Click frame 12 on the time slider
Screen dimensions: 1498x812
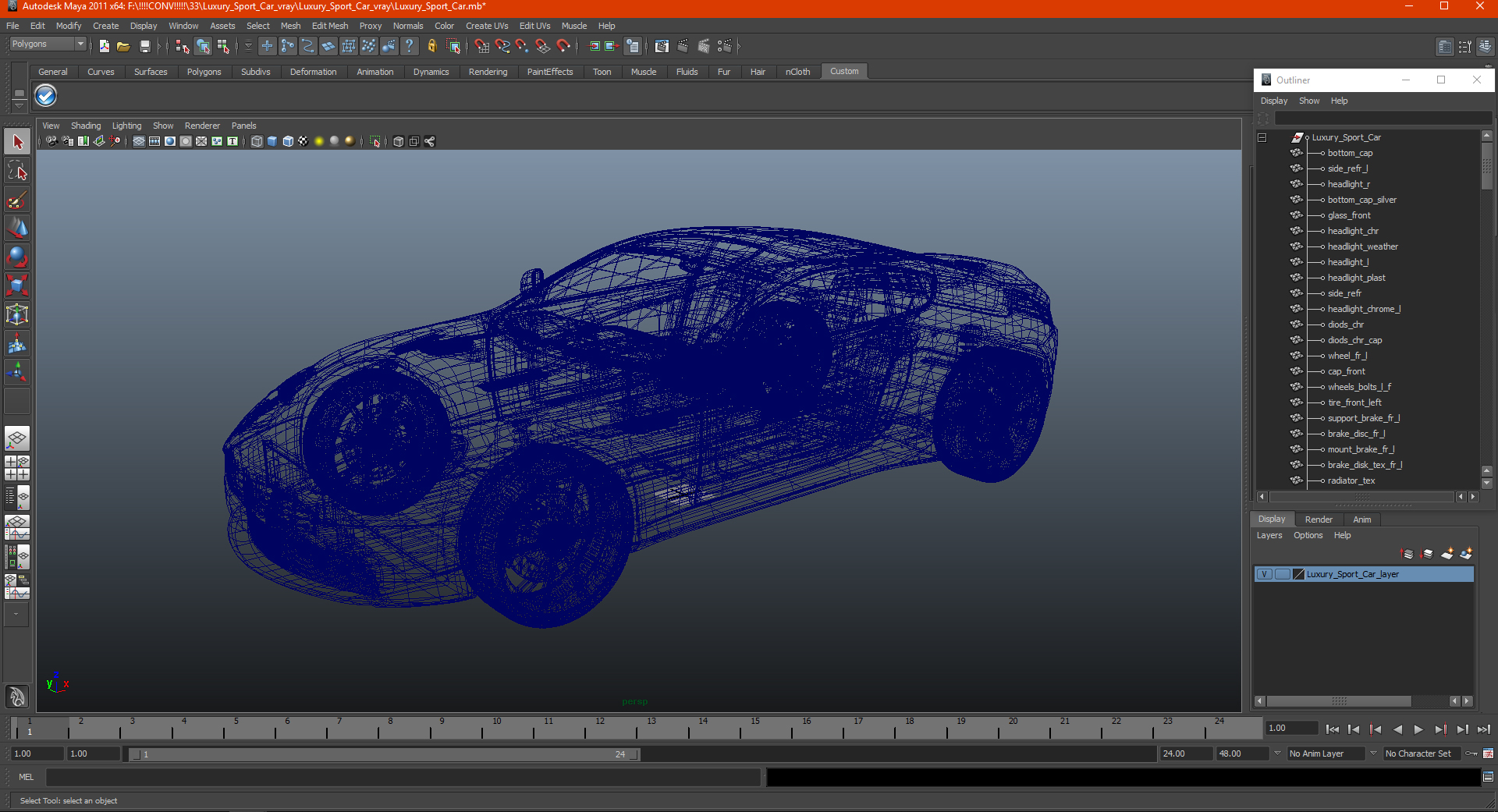click(x=600, y=727)
